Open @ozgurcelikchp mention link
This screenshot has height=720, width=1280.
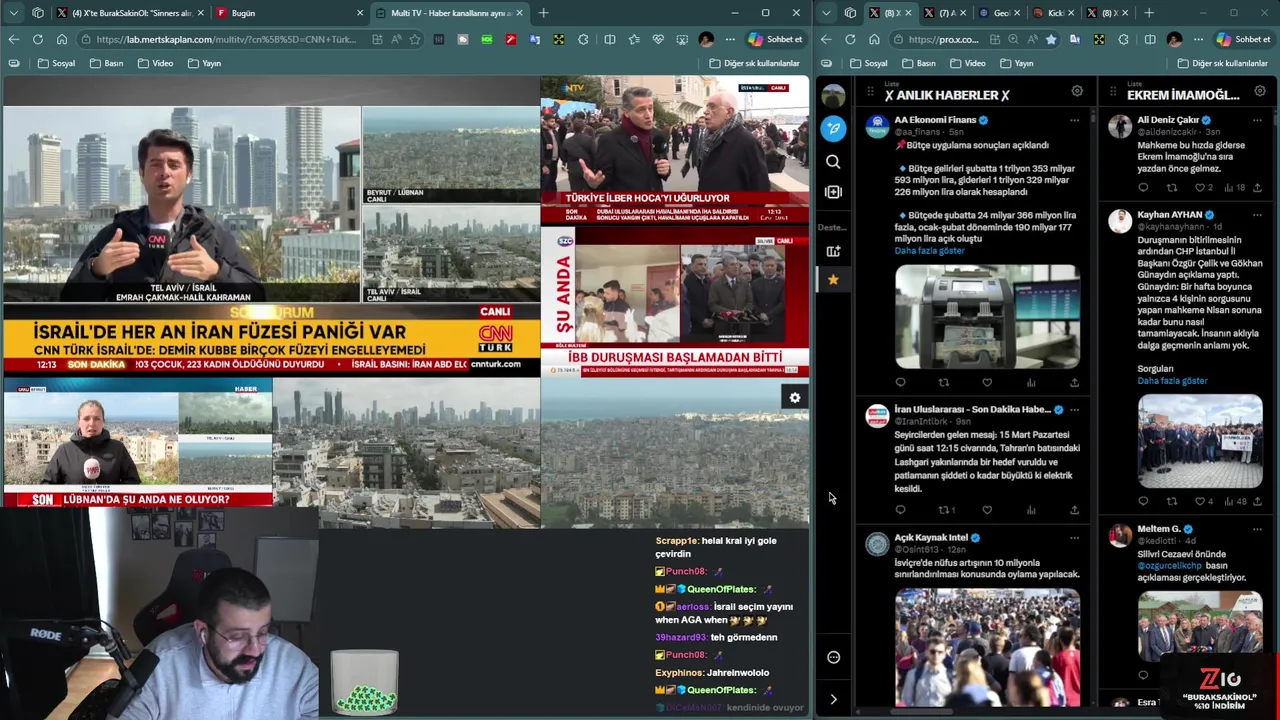point(1171,565)
